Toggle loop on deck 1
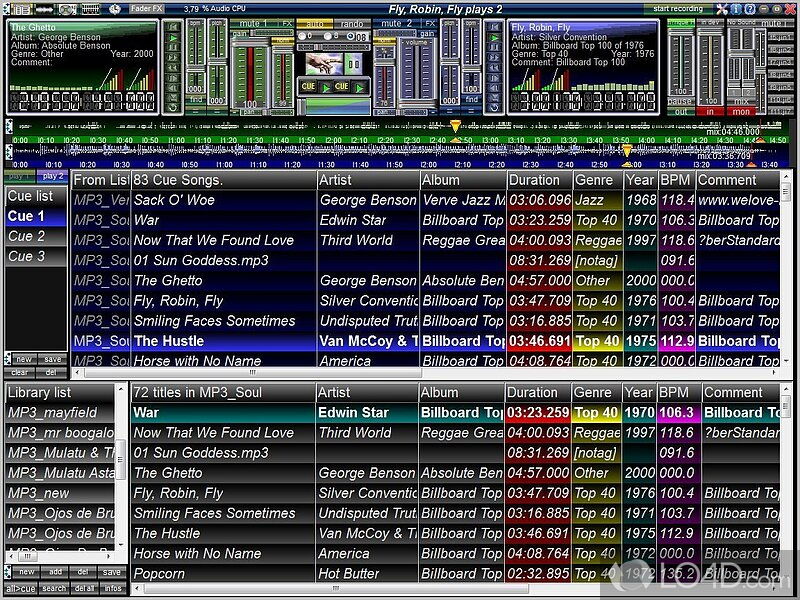Viewport: 800px width, 600px height. [x=173, y=108]
